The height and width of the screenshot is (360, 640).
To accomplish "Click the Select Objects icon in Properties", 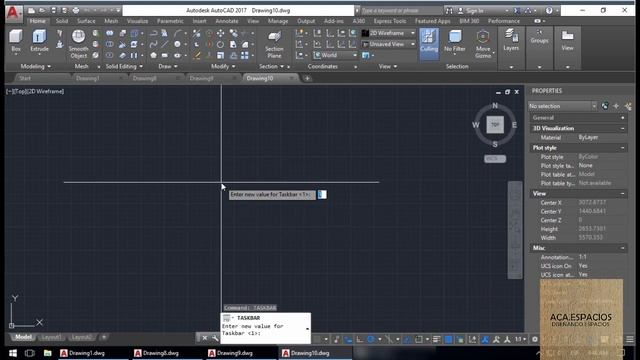I will pos(616,106).
